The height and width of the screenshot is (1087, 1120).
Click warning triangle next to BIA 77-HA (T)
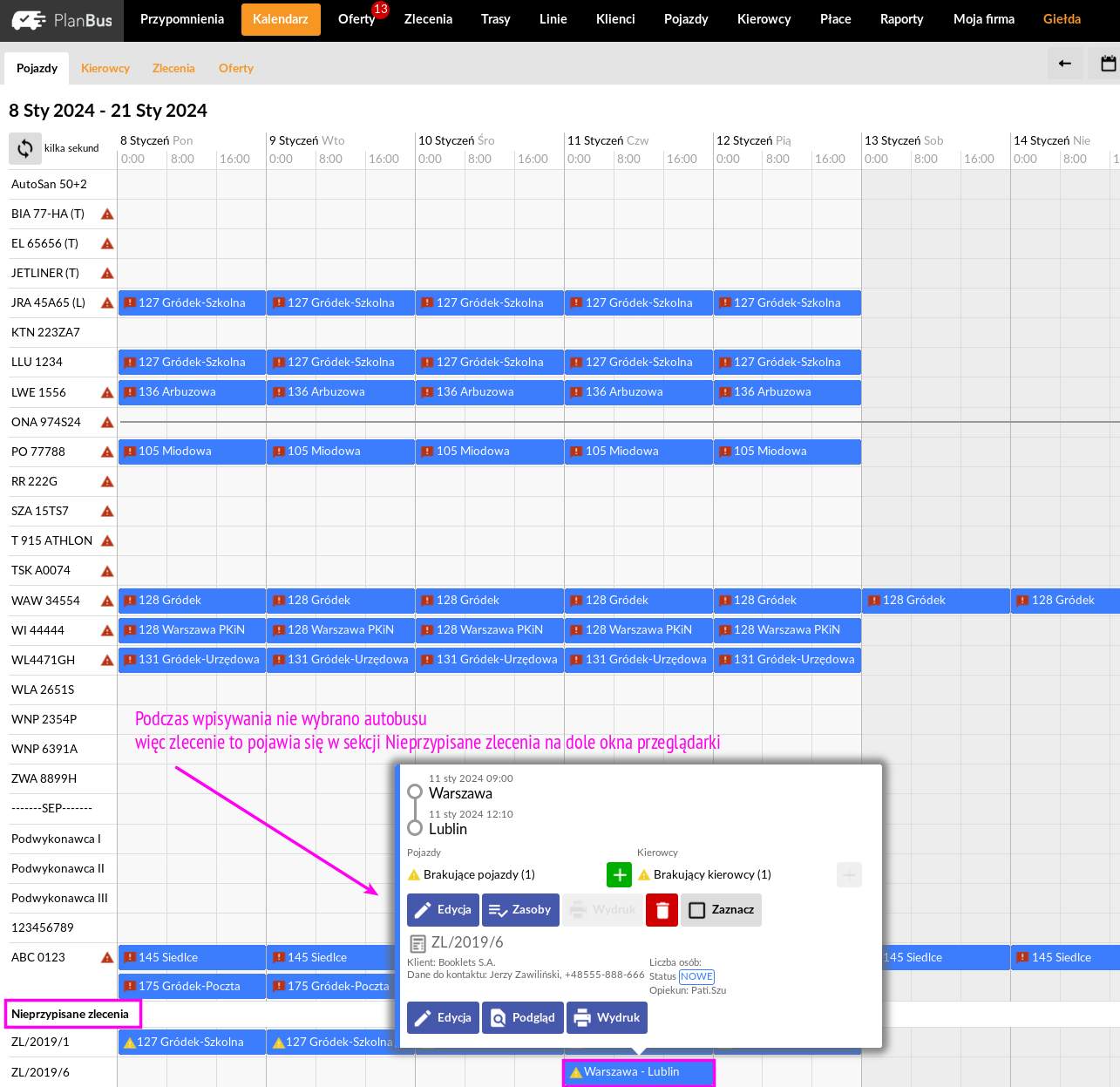point(107,214)
